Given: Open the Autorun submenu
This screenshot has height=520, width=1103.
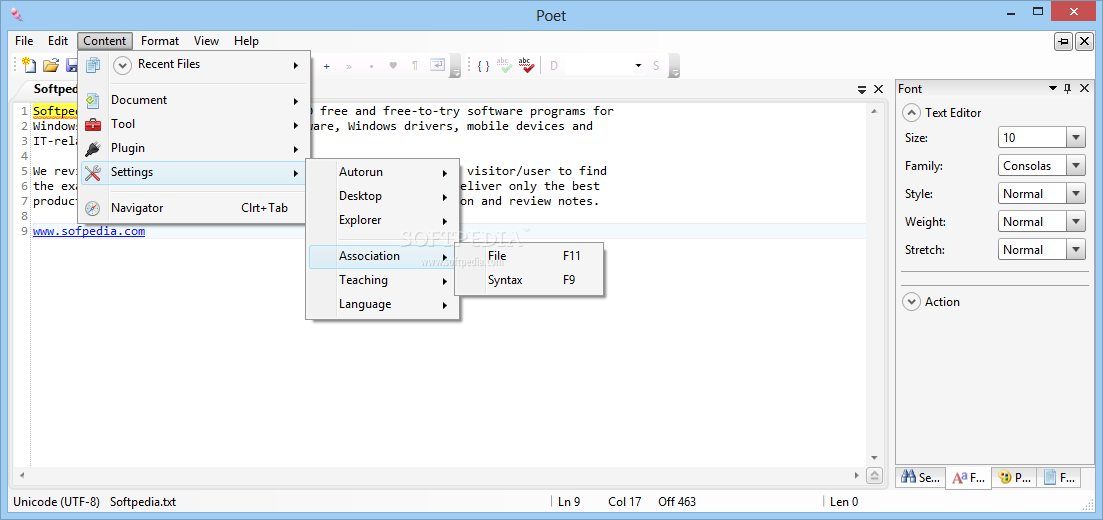Looking at the screenshot, I should pos(383,172).
